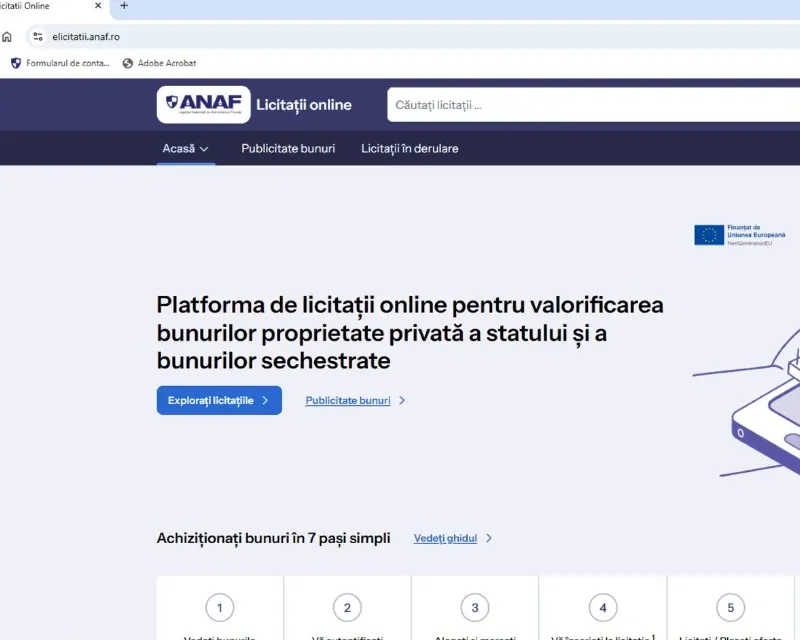
Task: Open the Licitații în derulare navigation item
Action: coord(409,147)
